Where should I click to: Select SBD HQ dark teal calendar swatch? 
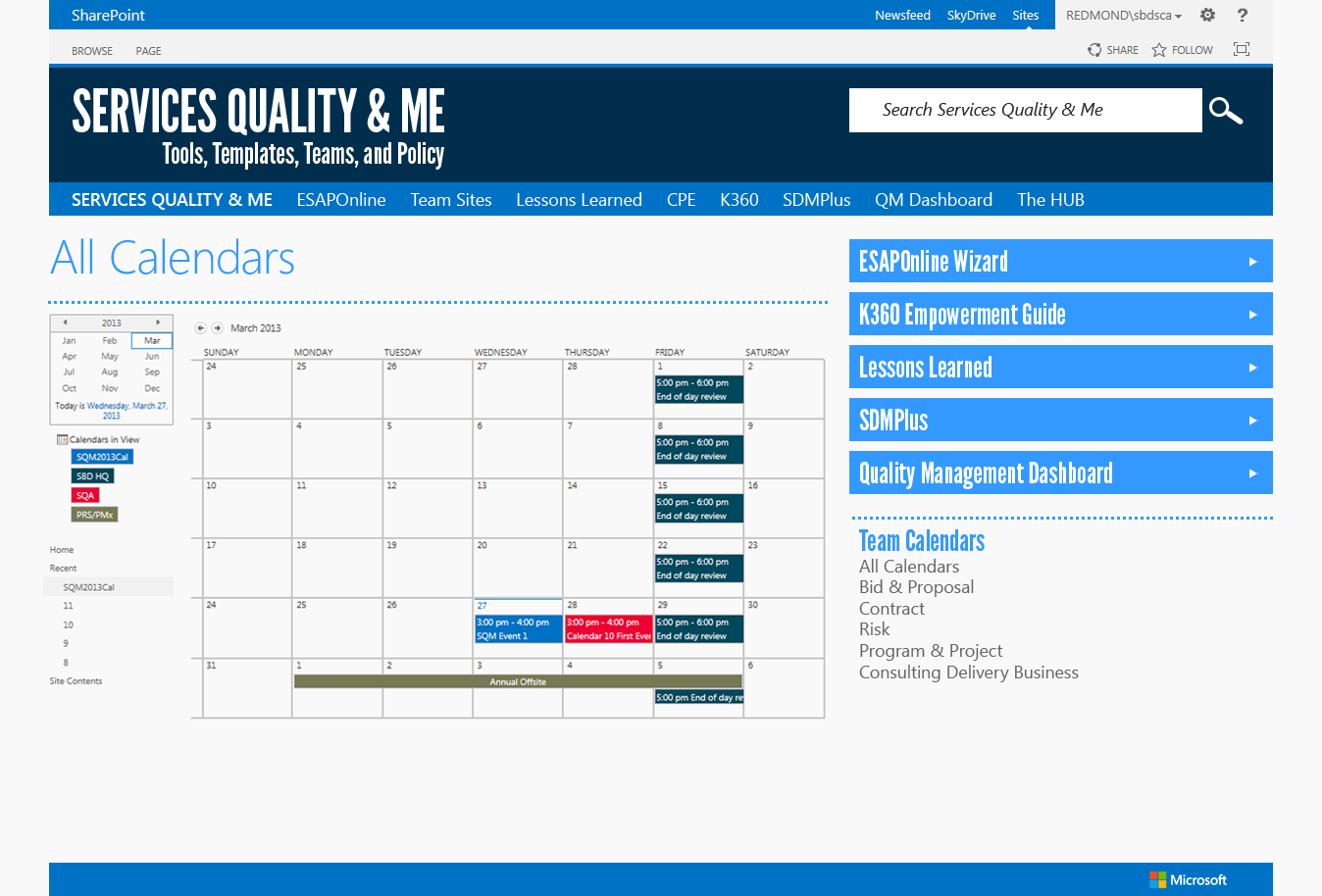tap(92, 476)
